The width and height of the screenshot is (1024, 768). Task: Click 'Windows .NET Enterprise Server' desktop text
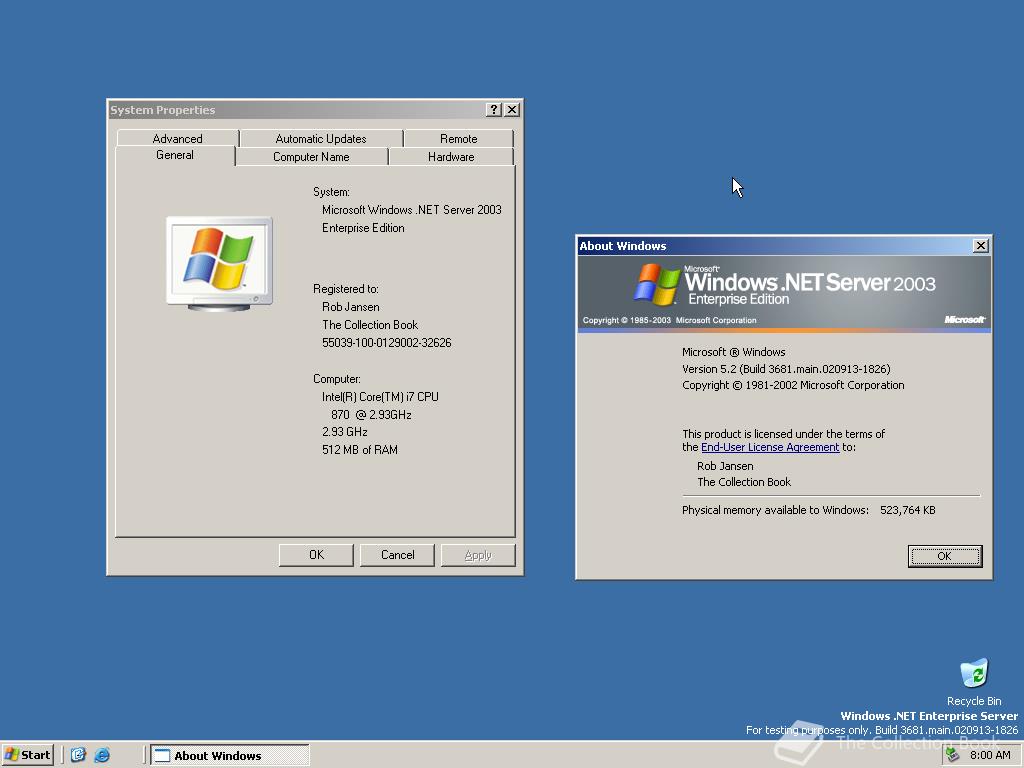pos(929,716)
